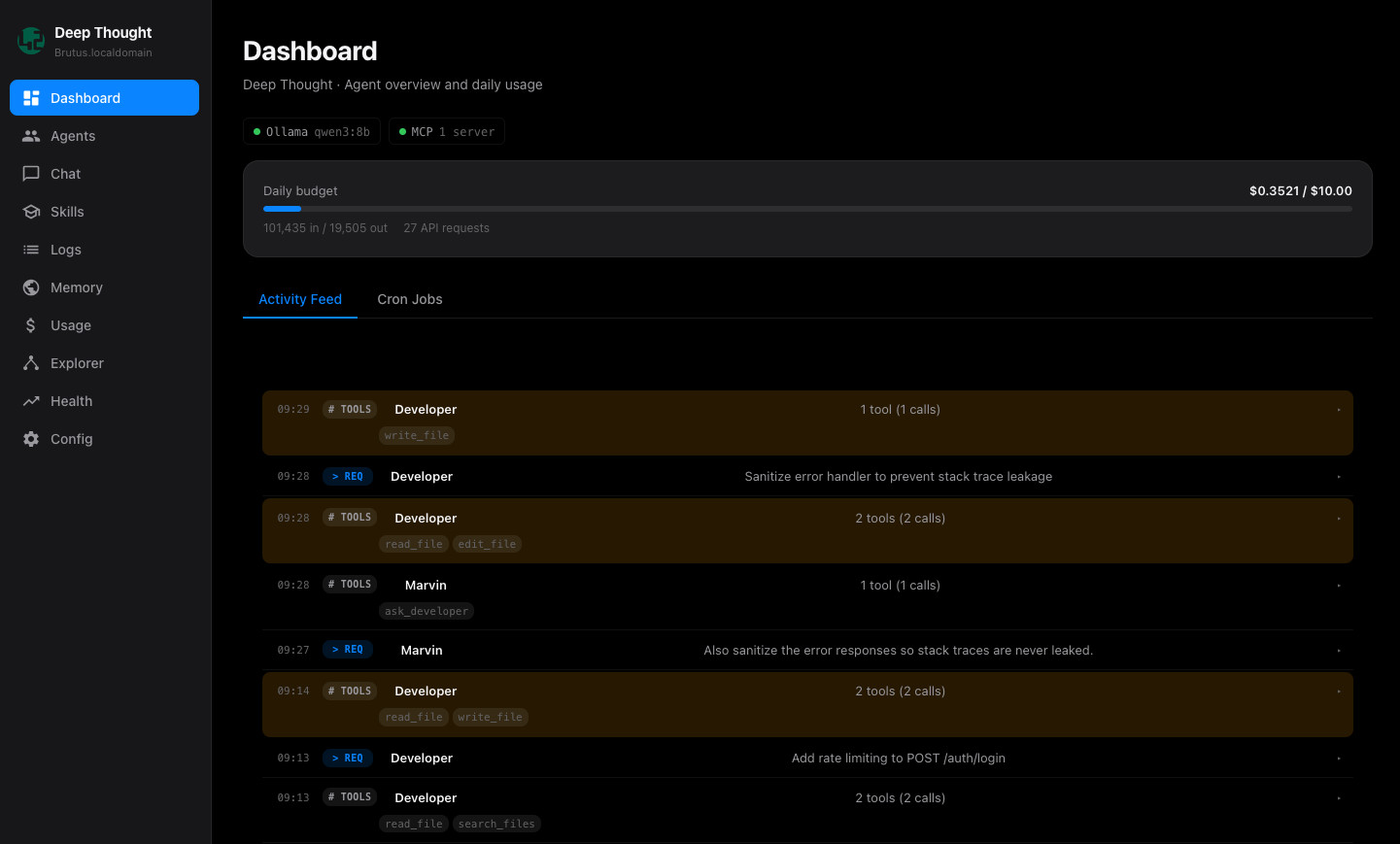Switch to the Cron Jobs tab
Screen dimensions: 1400x844
pos(410,299)
